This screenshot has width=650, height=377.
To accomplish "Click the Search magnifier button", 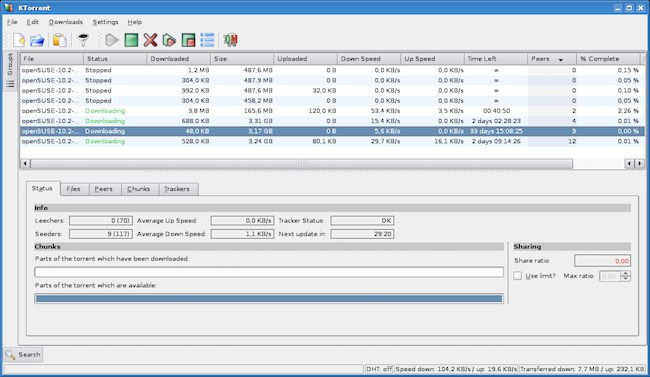I will (x=23, y=355).
